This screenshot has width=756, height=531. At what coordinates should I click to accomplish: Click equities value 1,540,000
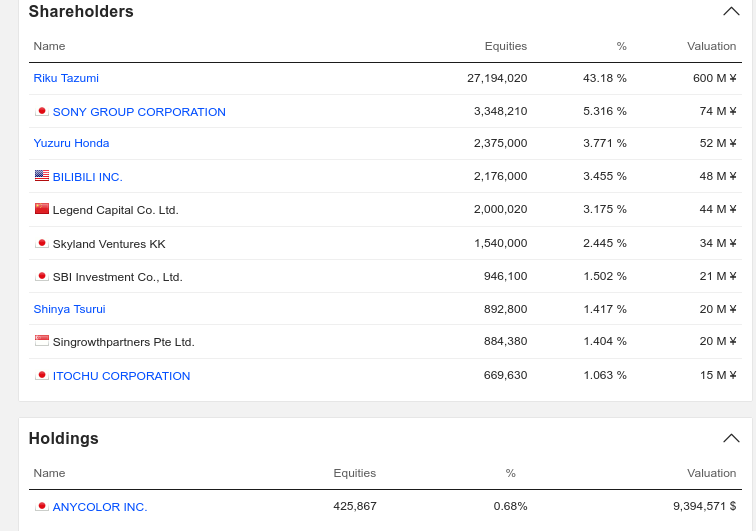coord(500,243)
